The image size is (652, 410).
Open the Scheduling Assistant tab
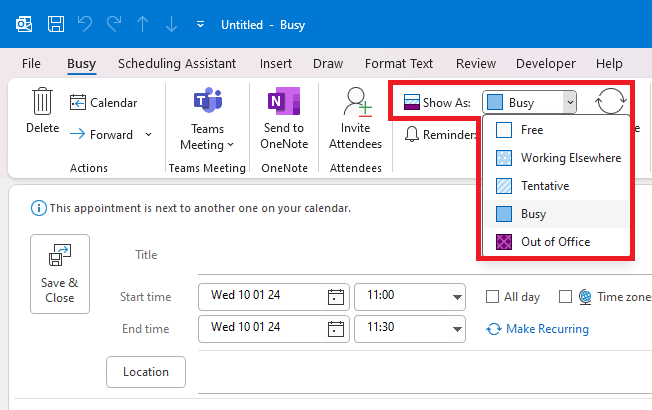coord(176,63)
